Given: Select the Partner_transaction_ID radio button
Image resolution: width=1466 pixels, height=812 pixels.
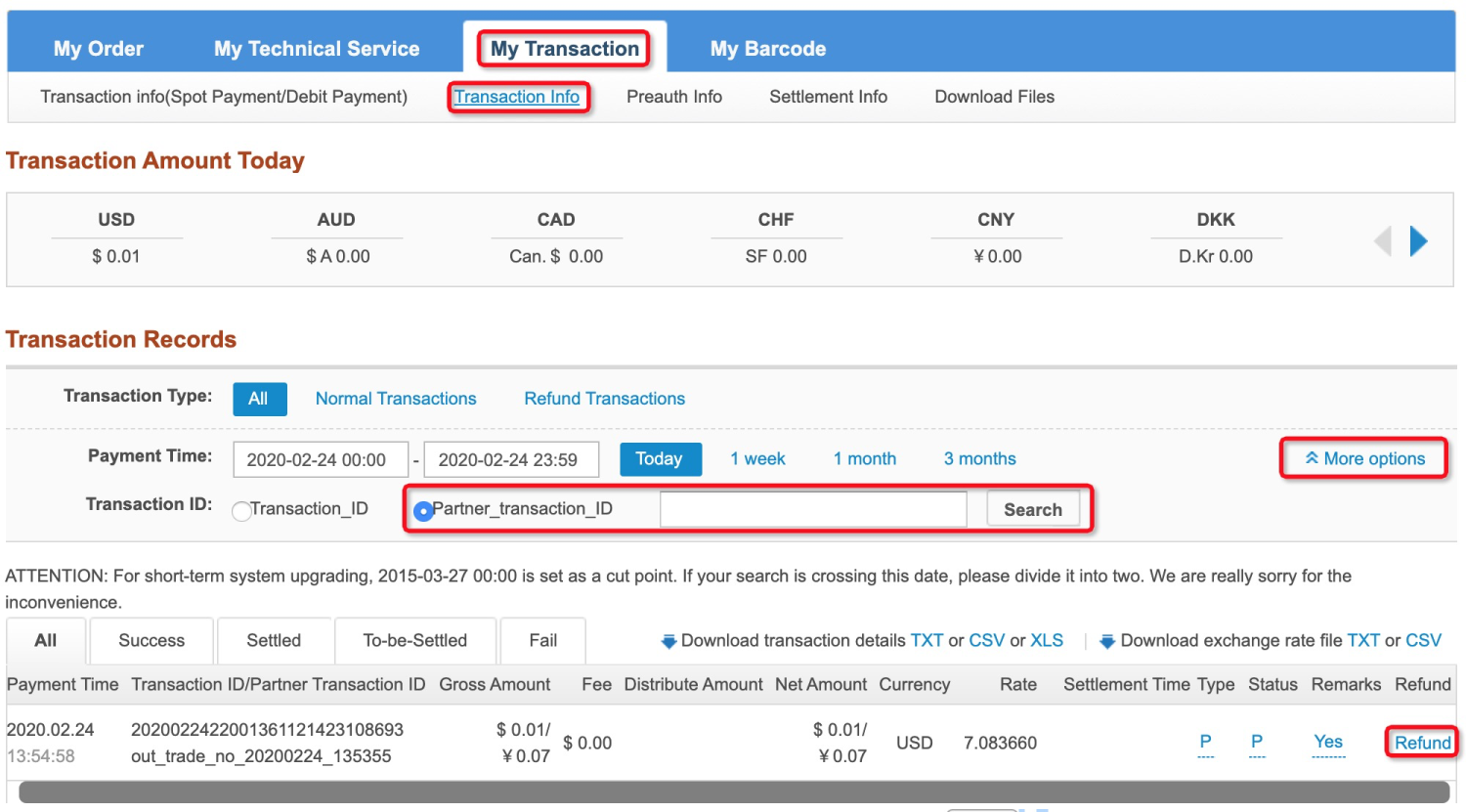Looking at the screenshot, I should pos(423,511).
